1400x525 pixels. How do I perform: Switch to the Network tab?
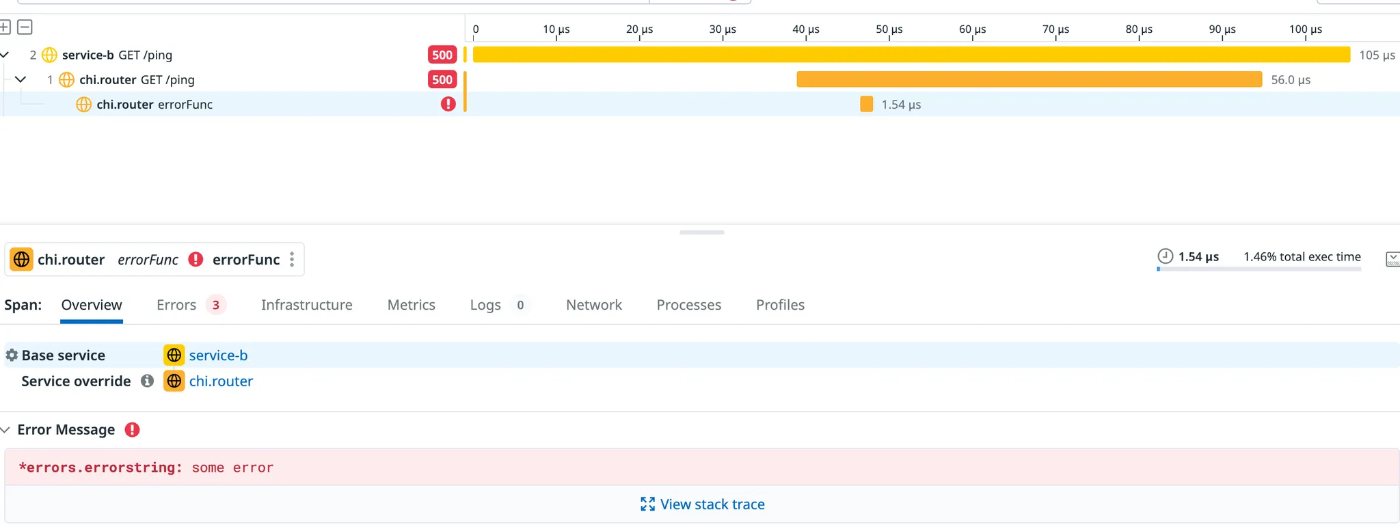[x=594, y=305]
